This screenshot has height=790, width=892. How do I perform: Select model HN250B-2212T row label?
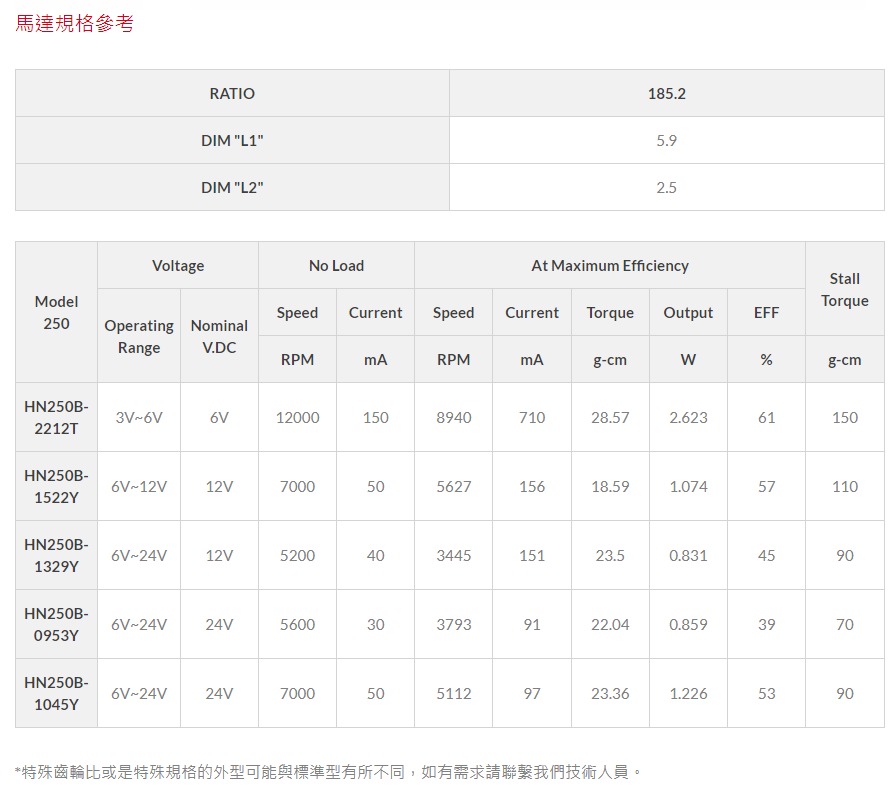56,417
